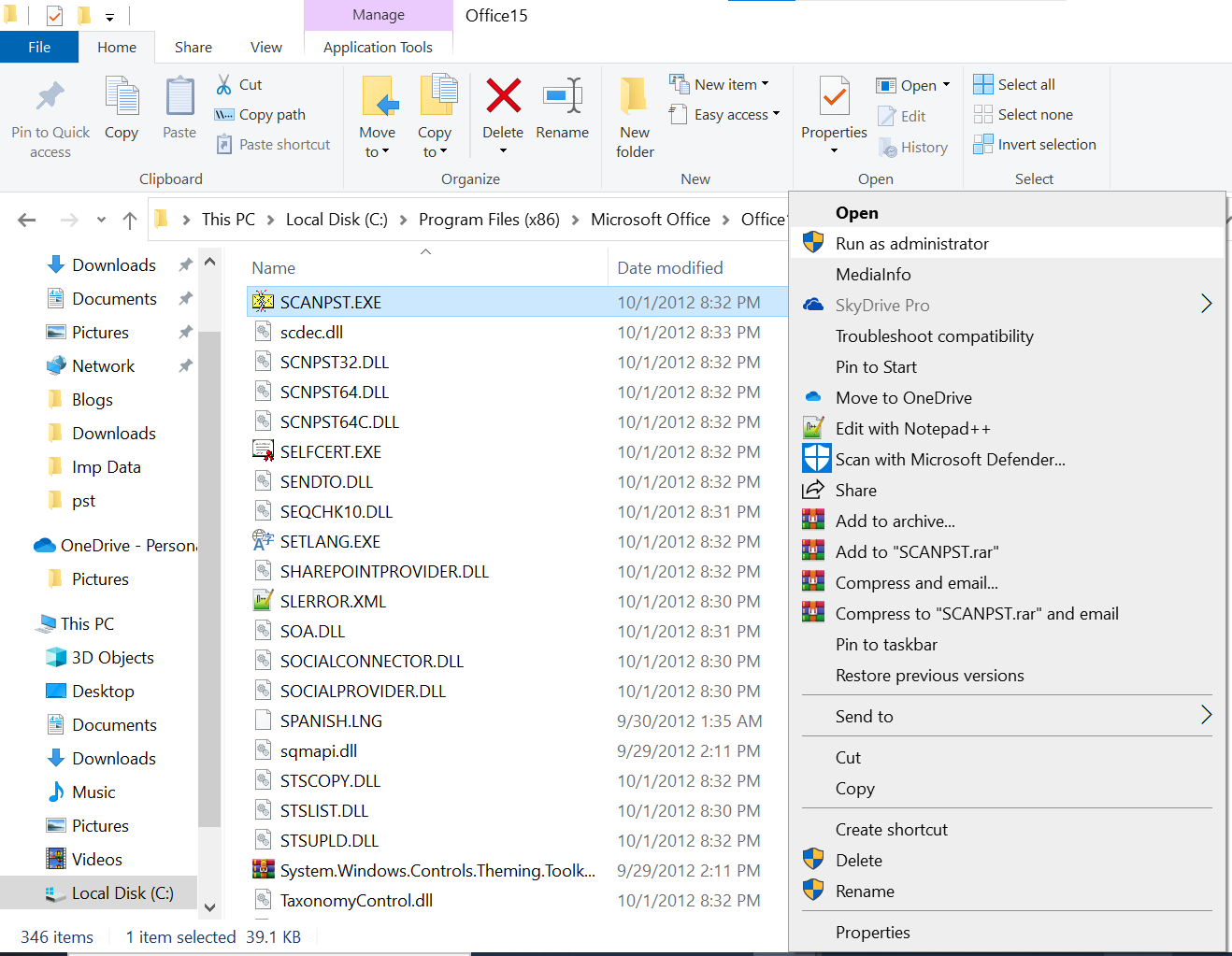
Task: Open 3D Objects in navigation pane
Action: pos(112,657)
